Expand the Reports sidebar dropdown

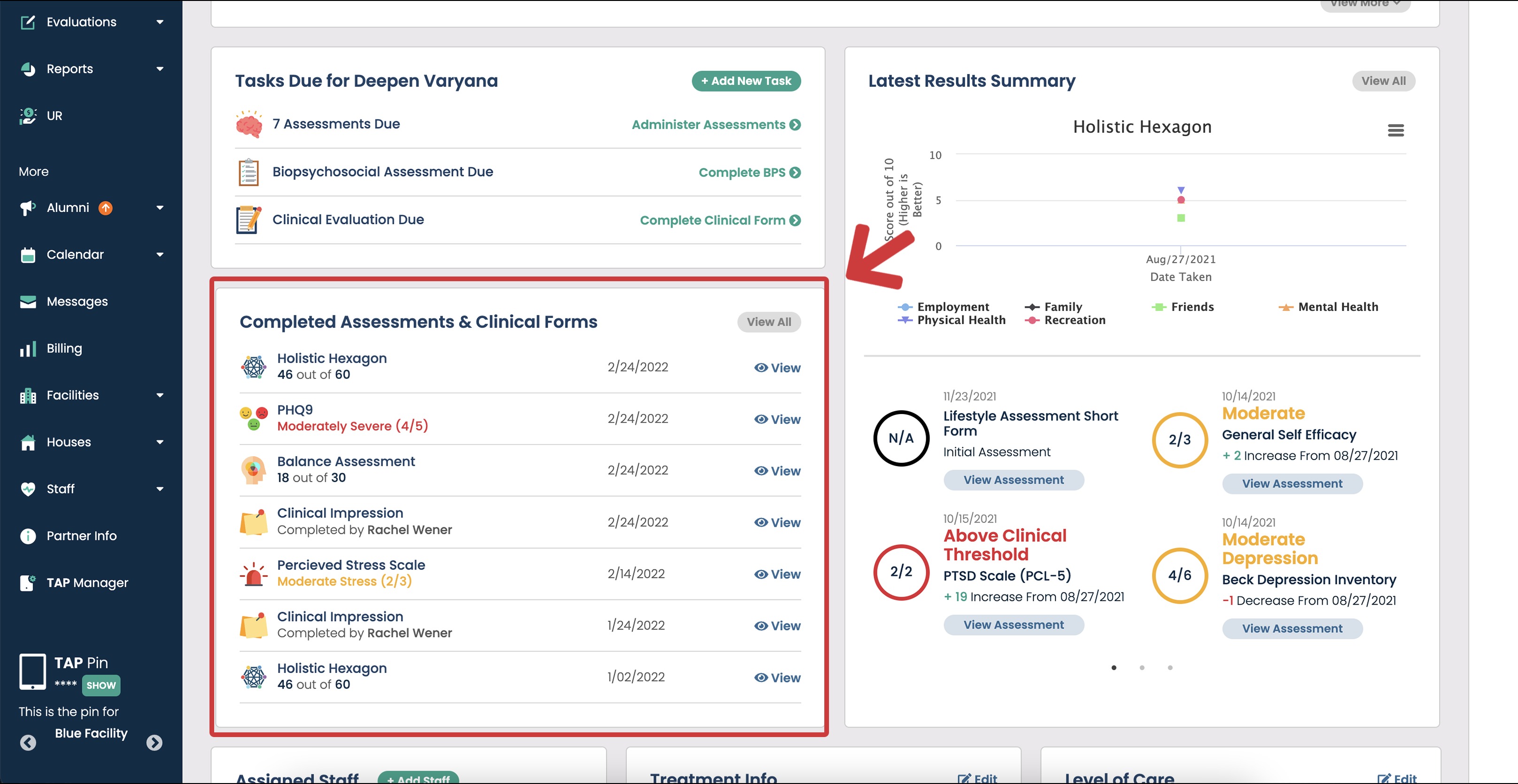tap(160, 69)
